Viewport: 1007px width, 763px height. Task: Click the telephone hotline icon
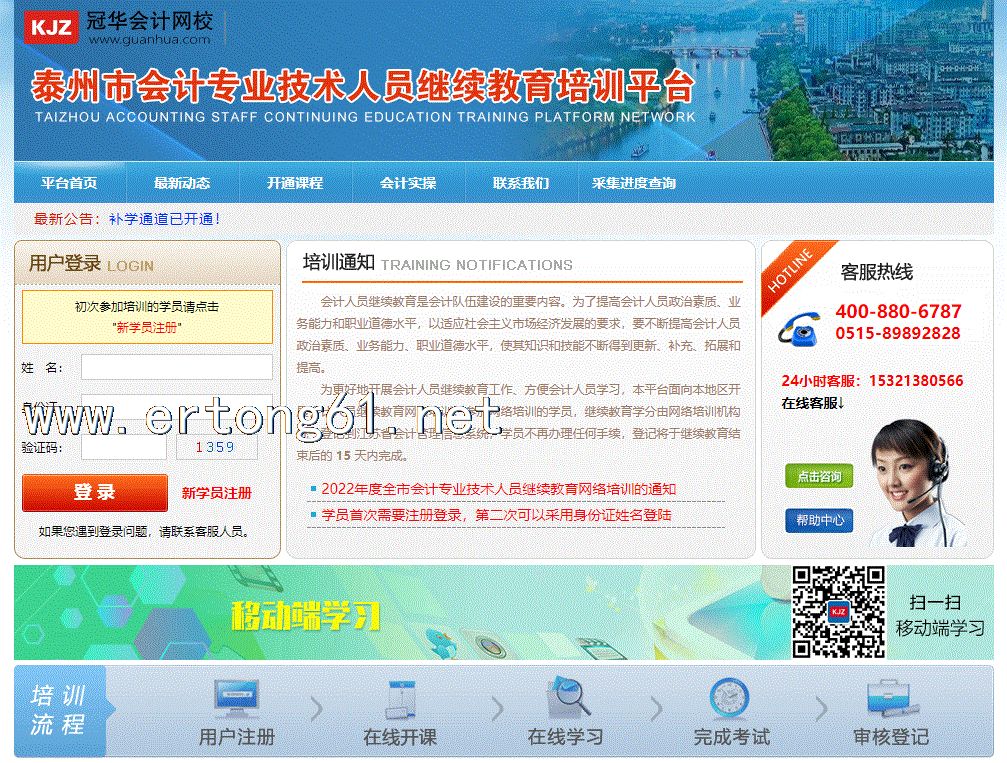click(x=800, y=329)
